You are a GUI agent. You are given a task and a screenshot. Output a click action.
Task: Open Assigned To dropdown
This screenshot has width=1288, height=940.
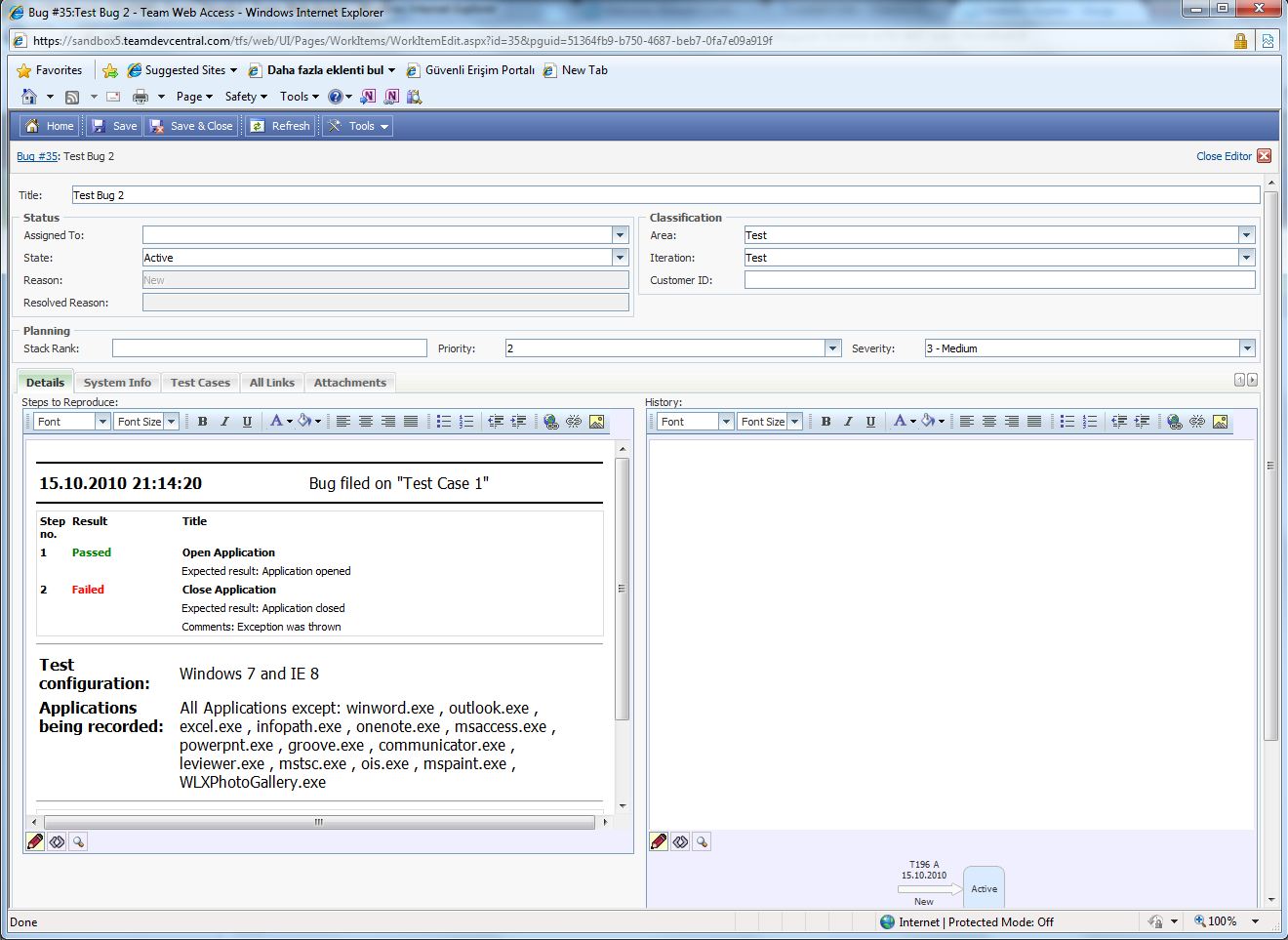point(620,235)
